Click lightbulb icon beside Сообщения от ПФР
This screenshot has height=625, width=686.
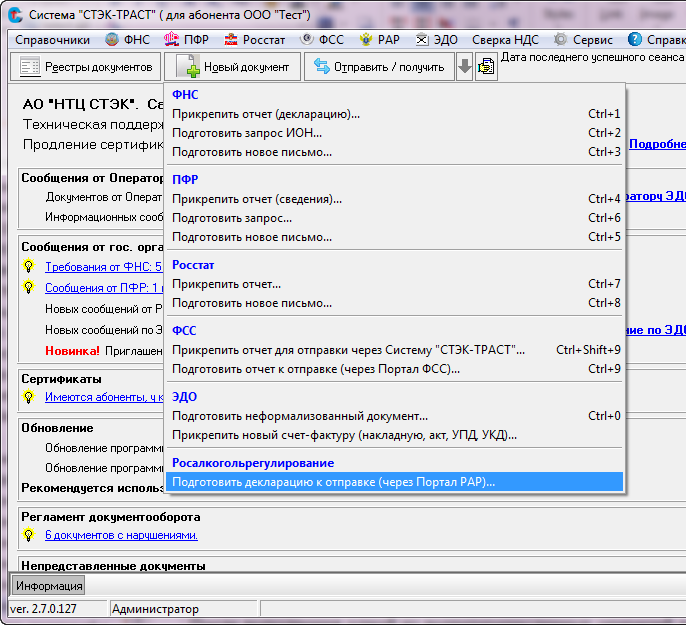click(x=28, y=287)
